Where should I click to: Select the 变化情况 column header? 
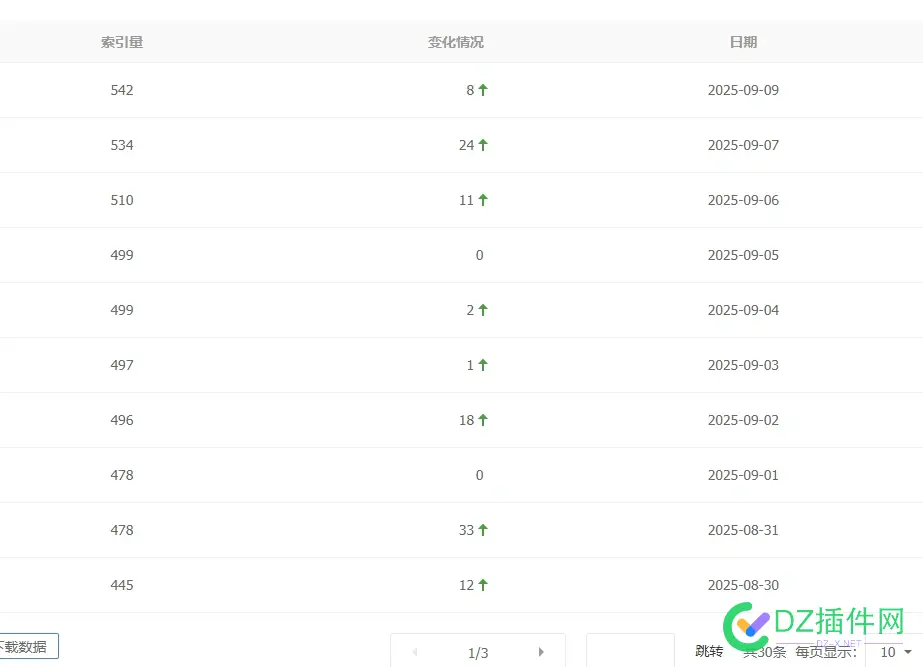coord(455,42)
